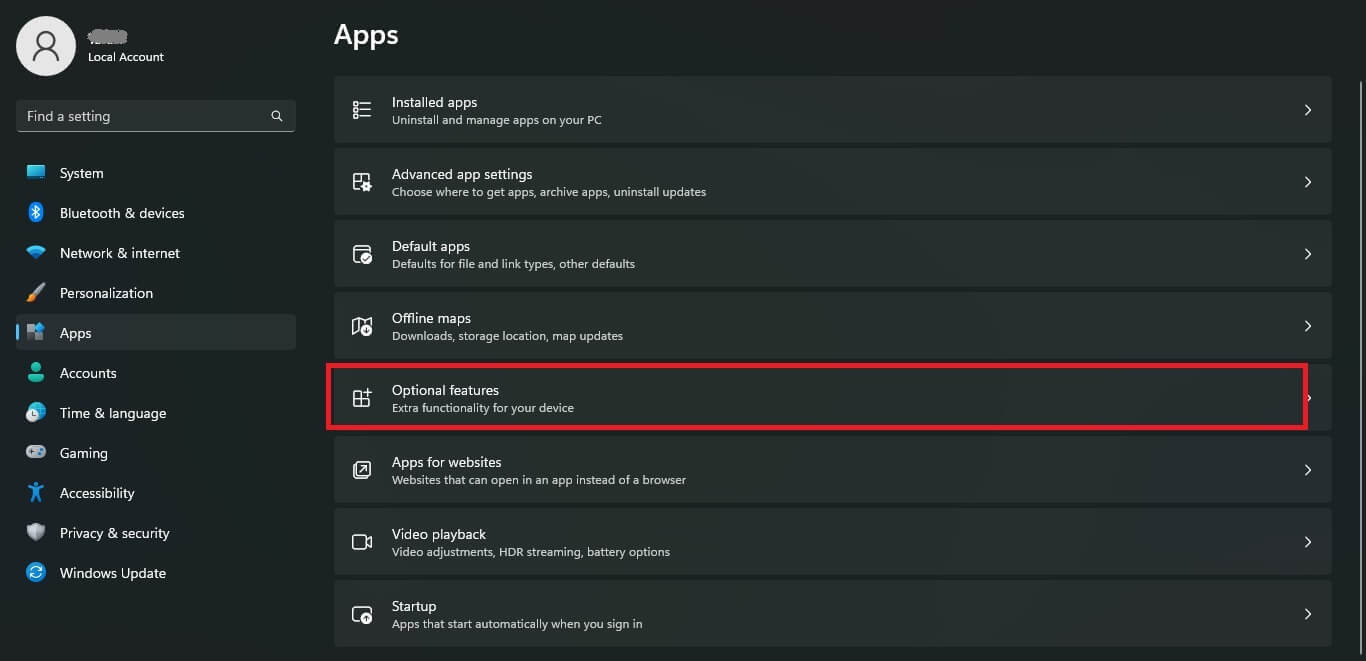Click the Offline maps icon
1366x661 pixels.
coord(362,326)
